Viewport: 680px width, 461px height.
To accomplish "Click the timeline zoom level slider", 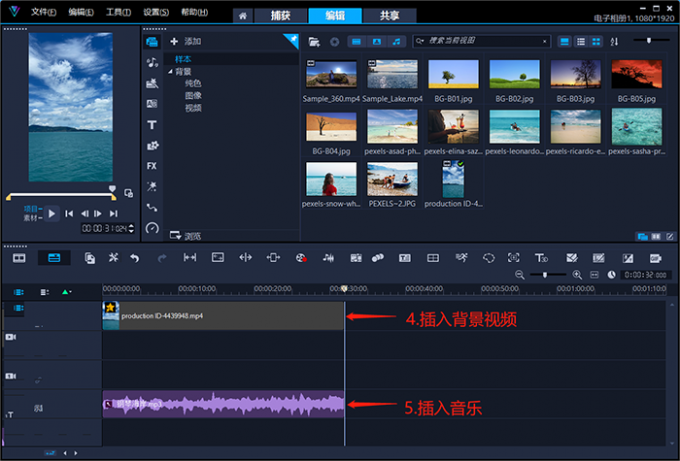I will (548, 275).
